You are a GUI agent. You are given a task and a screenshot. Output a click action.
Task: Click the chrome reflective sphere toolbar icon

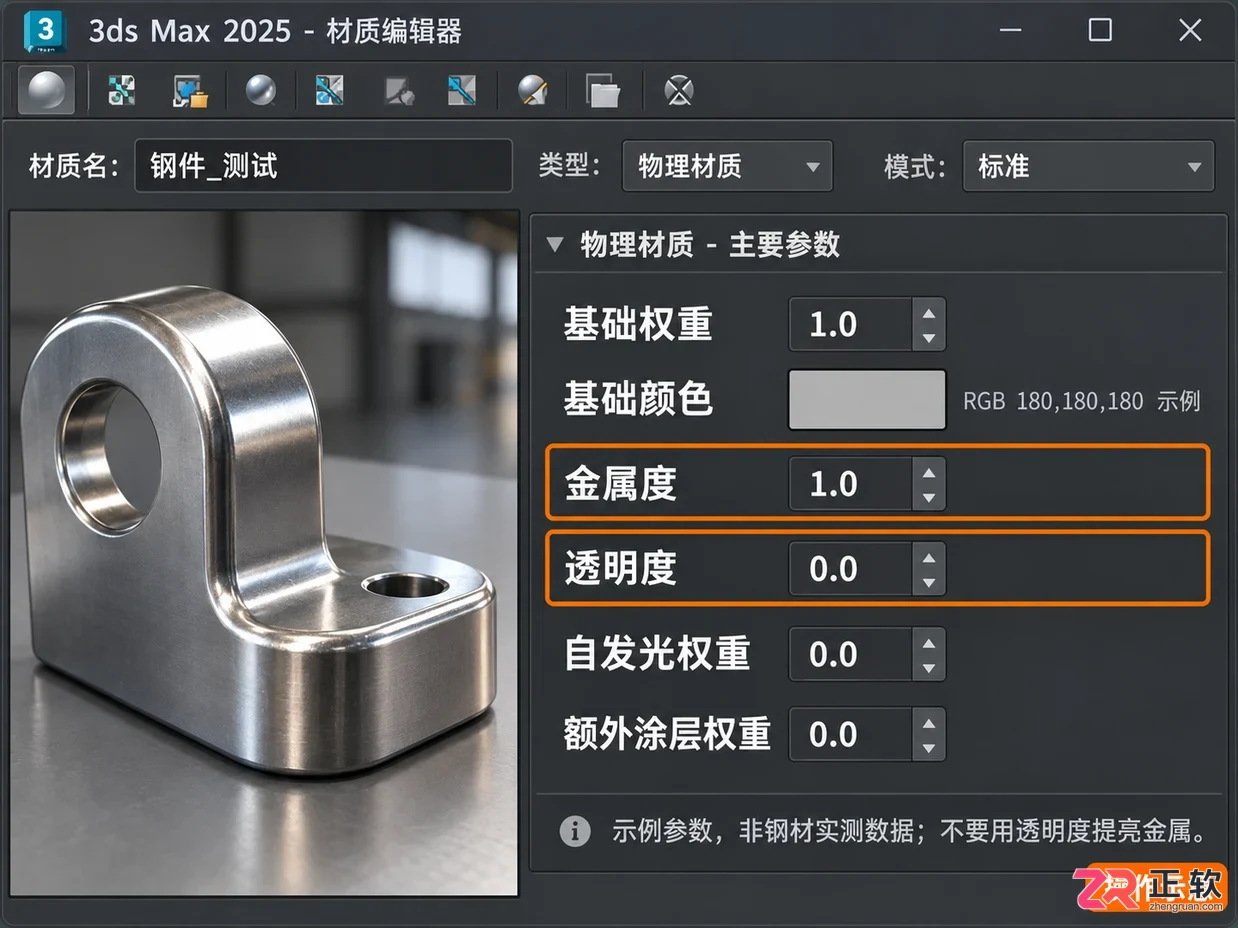[x=261, y=91]
